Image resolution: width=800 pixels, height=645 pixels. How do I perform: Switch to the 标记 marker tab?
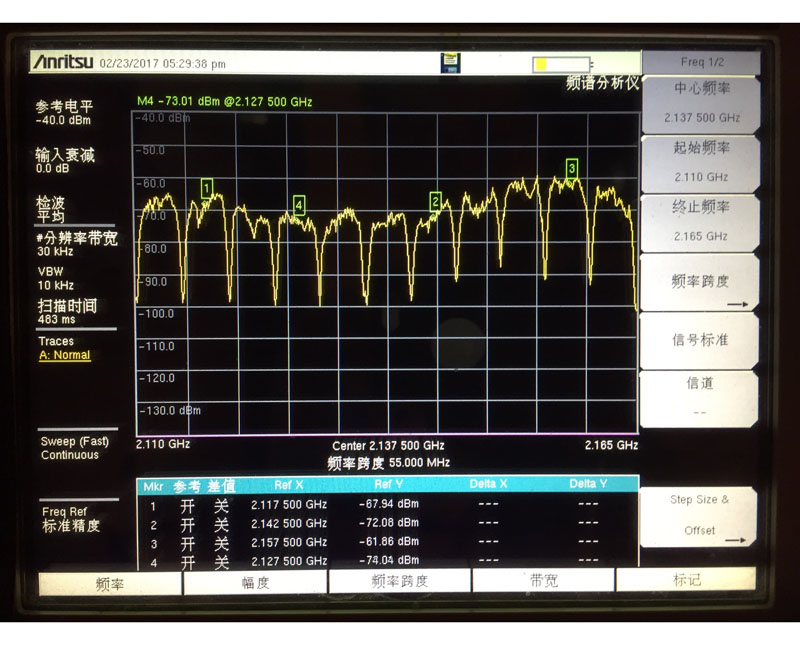pos(686,580)
